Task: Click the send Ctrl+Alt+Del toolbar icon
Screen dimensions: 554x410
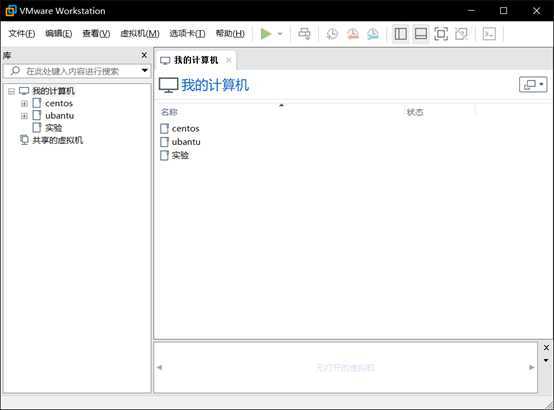Action: pyautogui.click(x=304, y=34)
